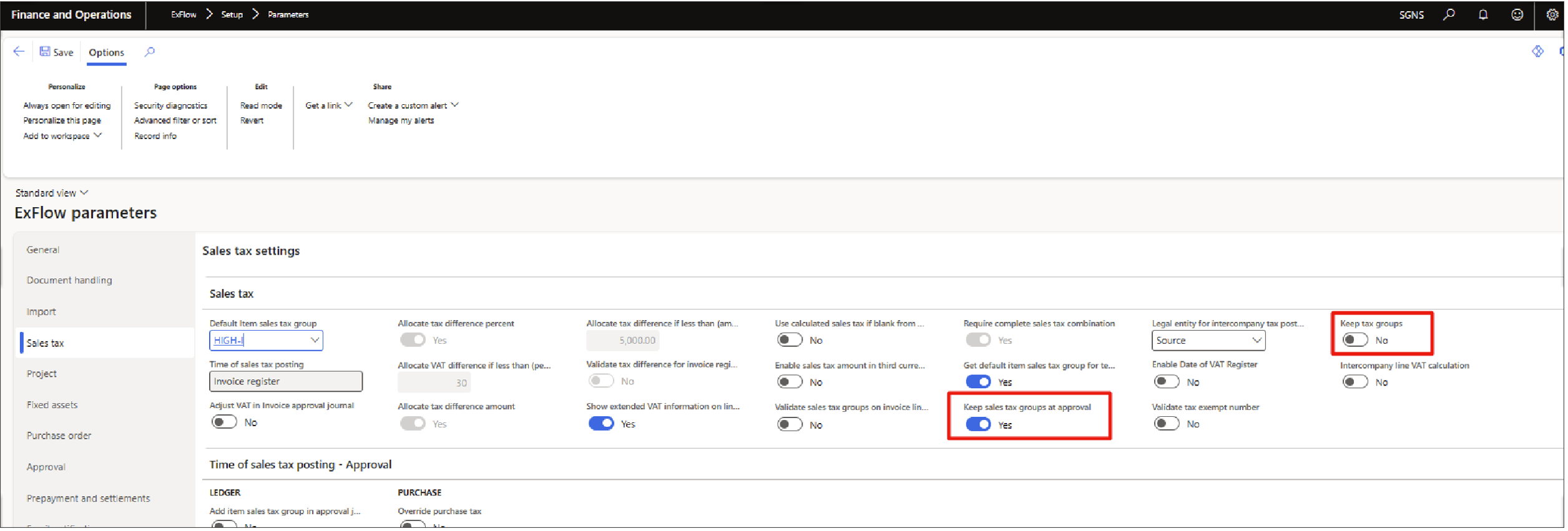The image size is (1568, 531).
Task: Select Personalize this page
Action: [x=62, y=121]
